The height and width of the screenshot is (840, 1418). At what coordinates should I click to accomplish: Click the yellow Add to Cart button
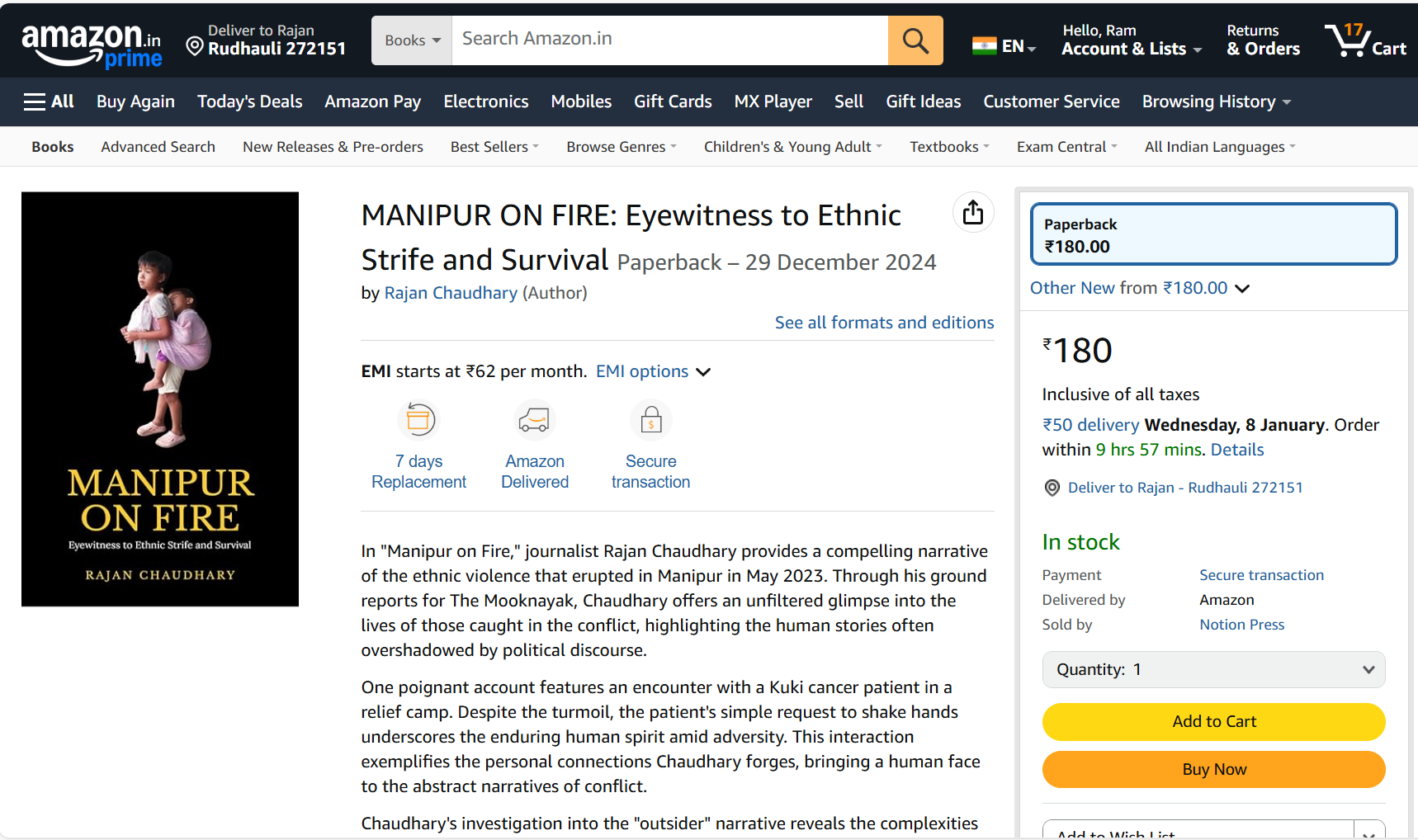(1213, 722)
